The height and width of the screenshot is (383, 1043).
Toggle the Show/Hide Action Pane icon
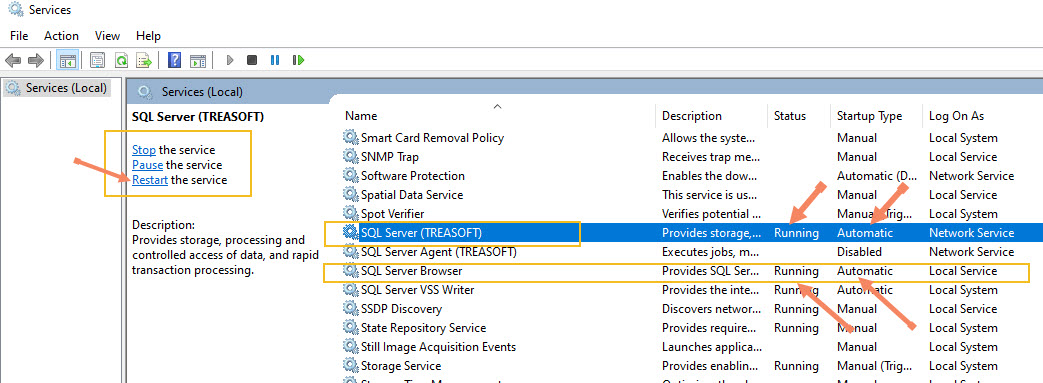click(198, 61)
